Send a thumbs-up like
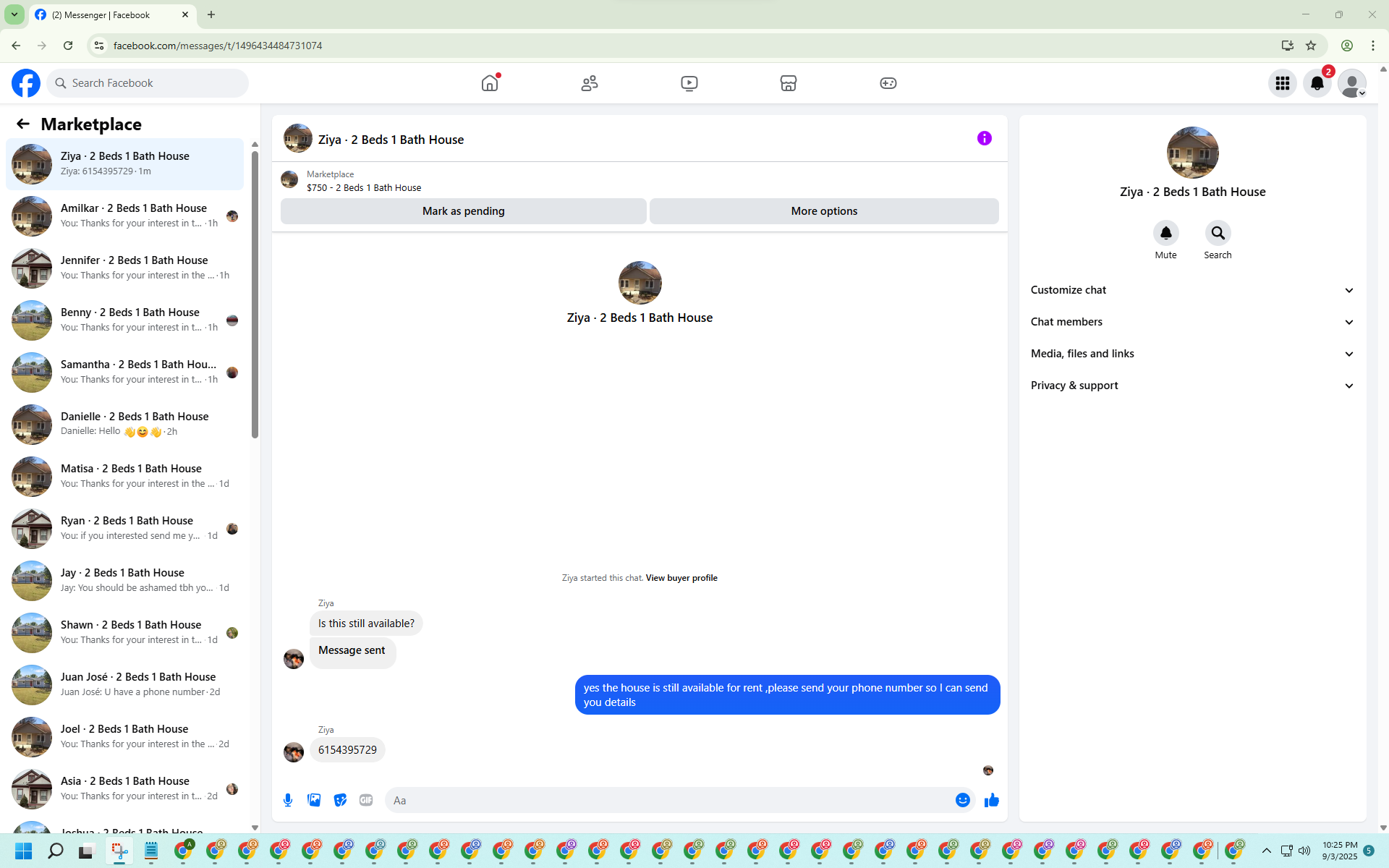Image resolution: width=1389 pixels, height=868 pixels. 992,800
